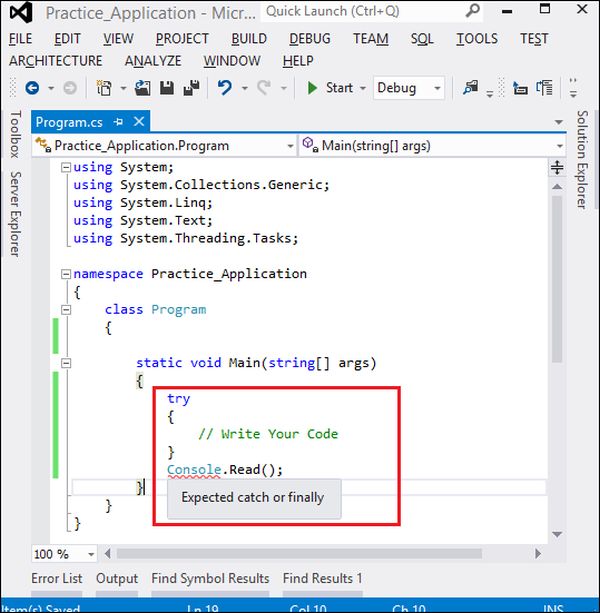Open the Toolbox side panel
600x613 pixels.
[15, 134]
